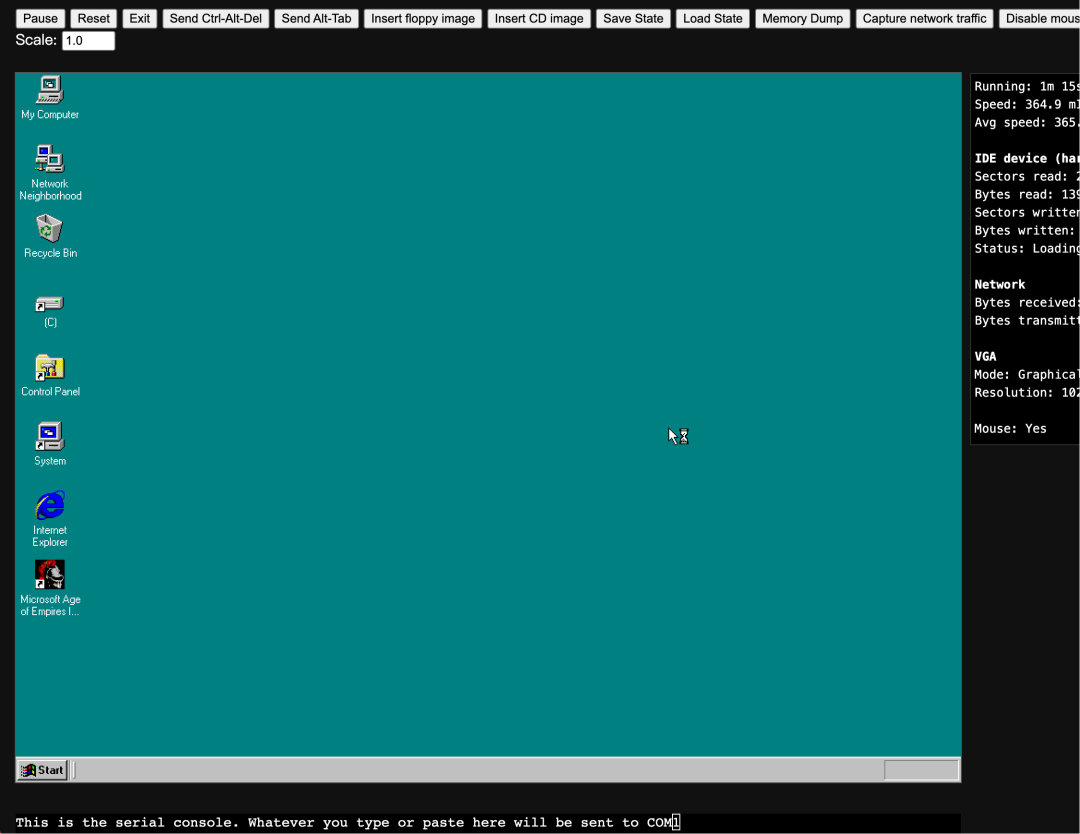Click Insert CD image

(539, 19)
